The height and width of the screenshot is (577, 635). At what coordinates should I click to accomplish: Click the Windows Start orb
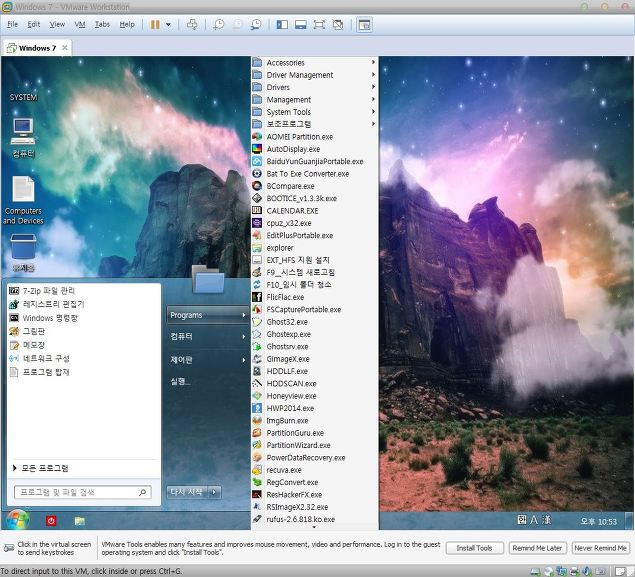[x=17, y=520]
